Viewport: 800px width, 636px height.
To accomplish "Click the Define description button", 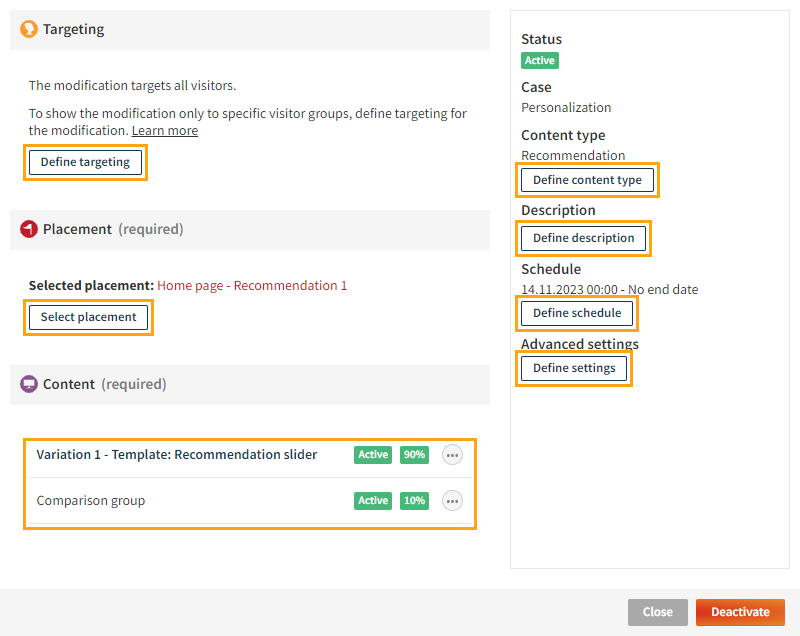I will pos(583,238).
